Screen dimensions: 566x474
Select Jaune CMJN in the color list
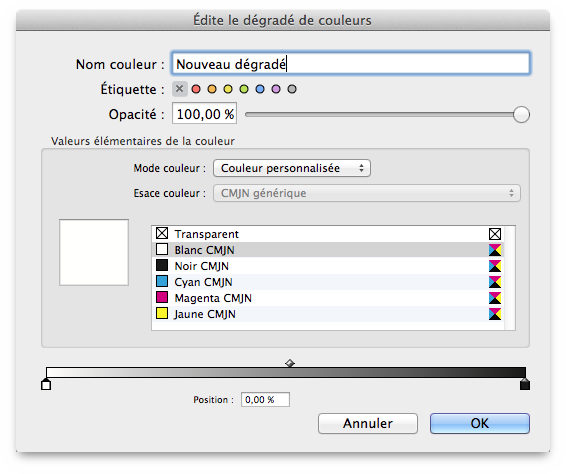[328, 314]
